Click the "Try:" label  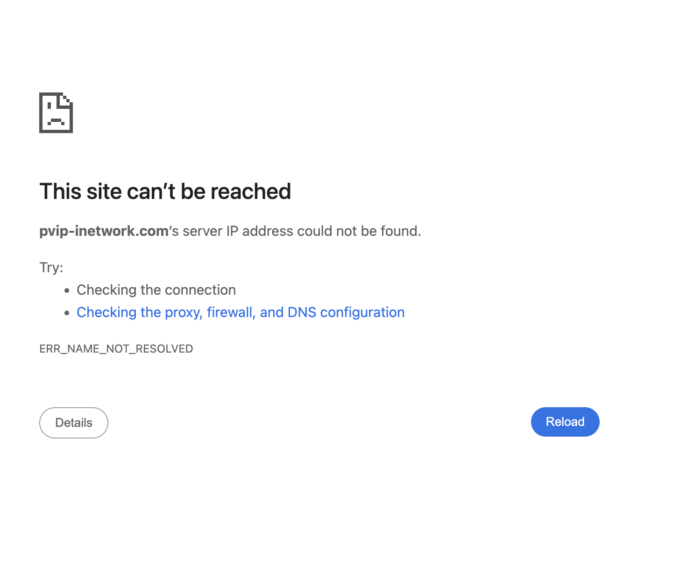click(51, 268)
